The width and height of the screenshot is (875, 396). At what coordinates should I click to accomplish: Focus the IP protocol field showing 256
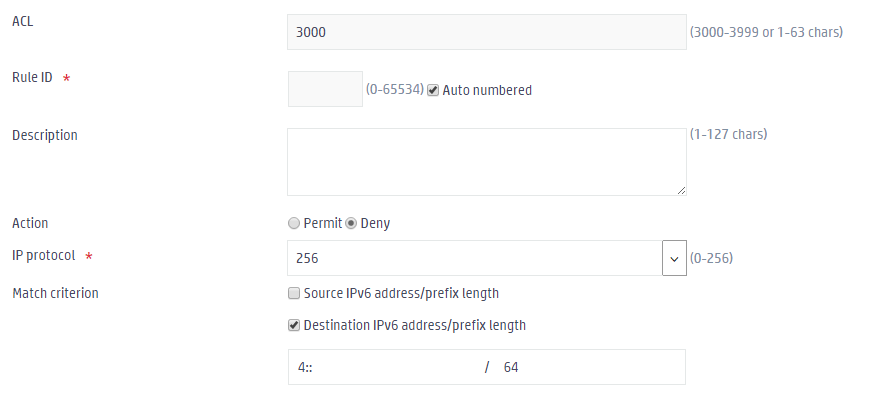pyautogui.click(x=475, y=258)
